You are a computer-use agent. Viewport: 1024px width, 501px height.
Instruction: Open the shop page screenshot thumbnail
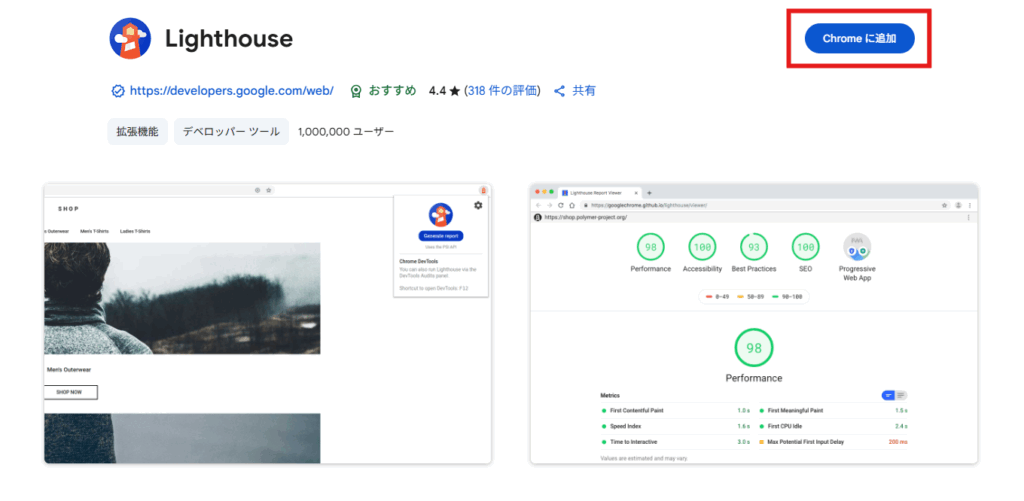click(268, 323)
